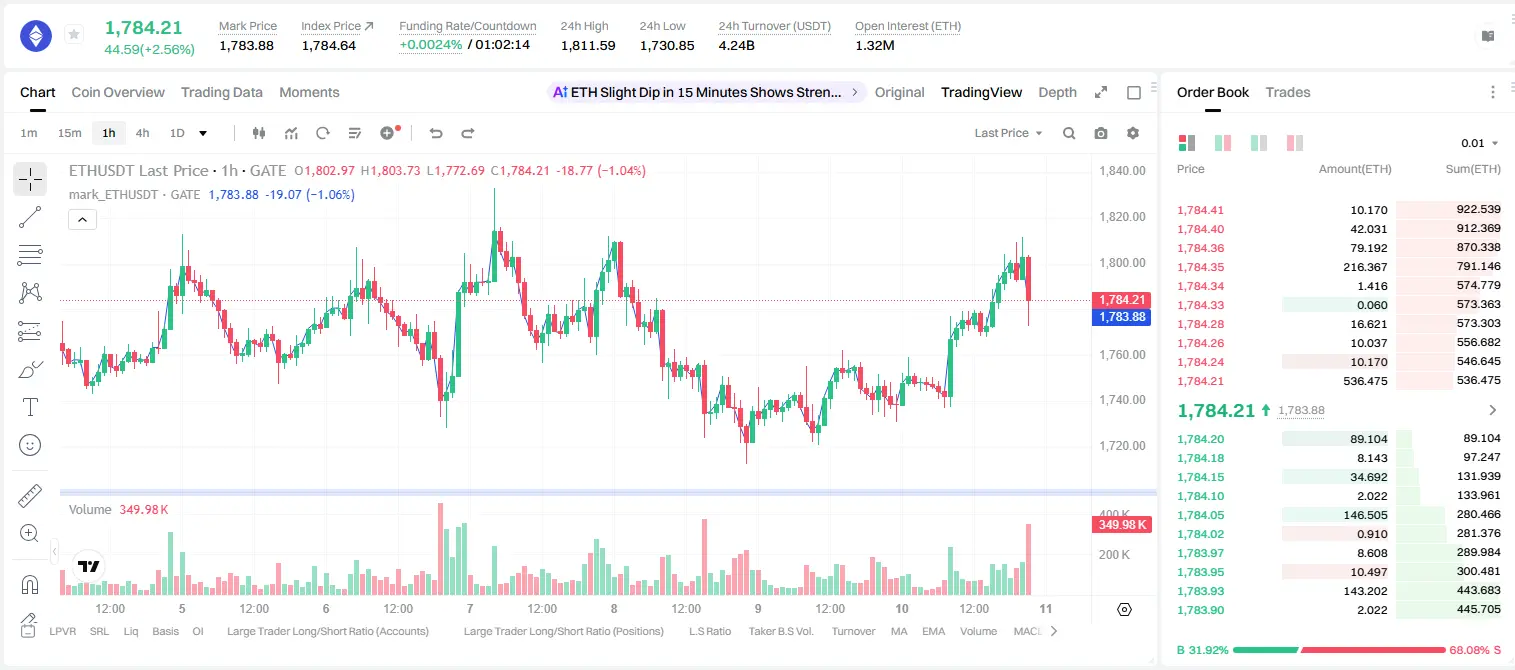This screenshot has height=670, width=1515.
Task: Select the text annotation tool
Action: tap(30, 407)
